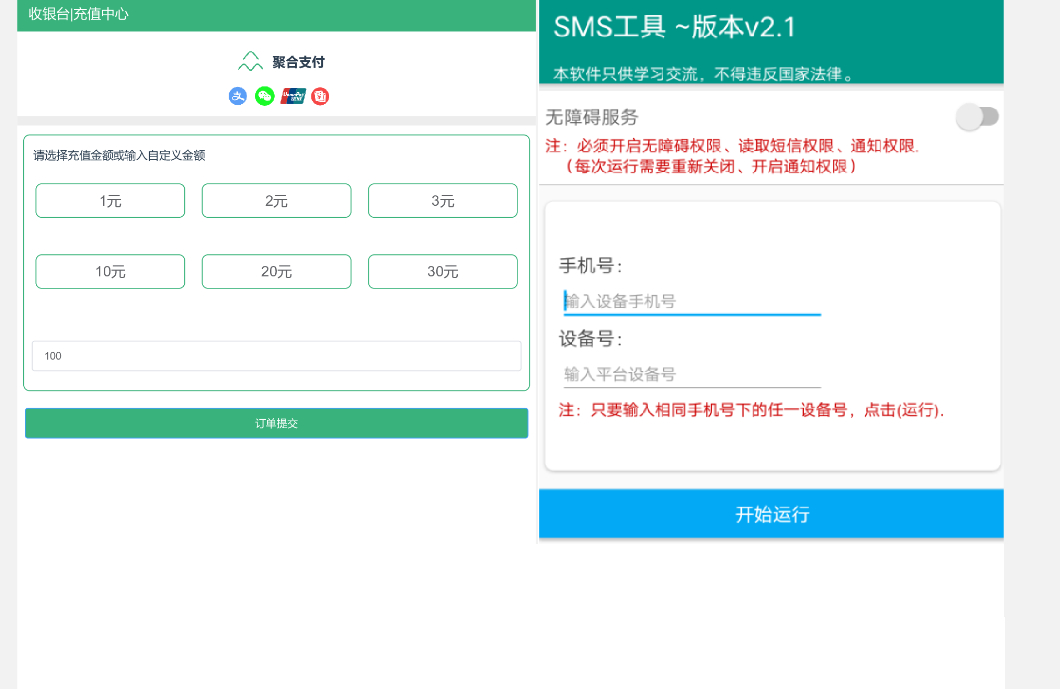
Task: Select the green WeChat Pay icon
Action: coord(264,96)
